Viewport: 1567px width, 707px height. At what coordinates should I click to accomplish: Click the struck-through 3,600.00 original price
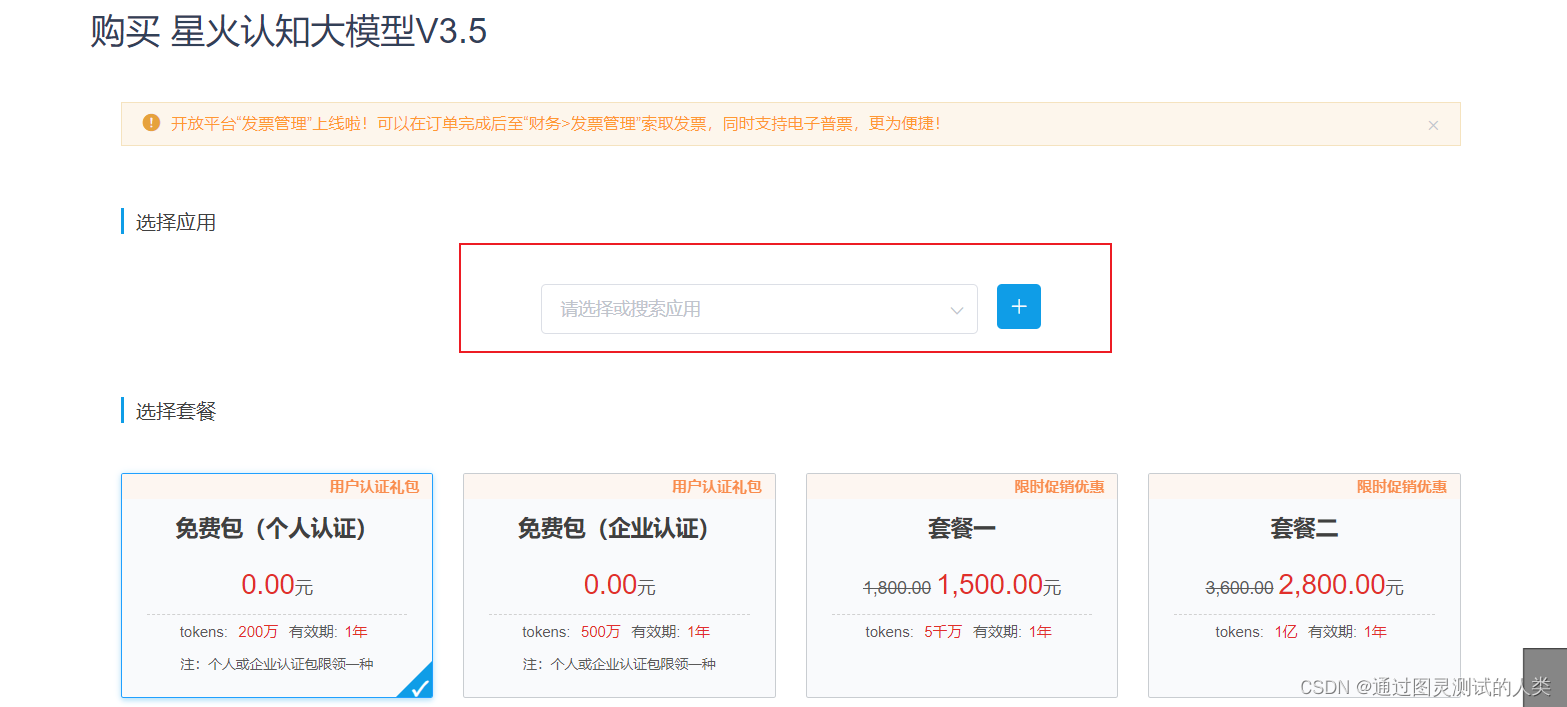point(1239,588)
